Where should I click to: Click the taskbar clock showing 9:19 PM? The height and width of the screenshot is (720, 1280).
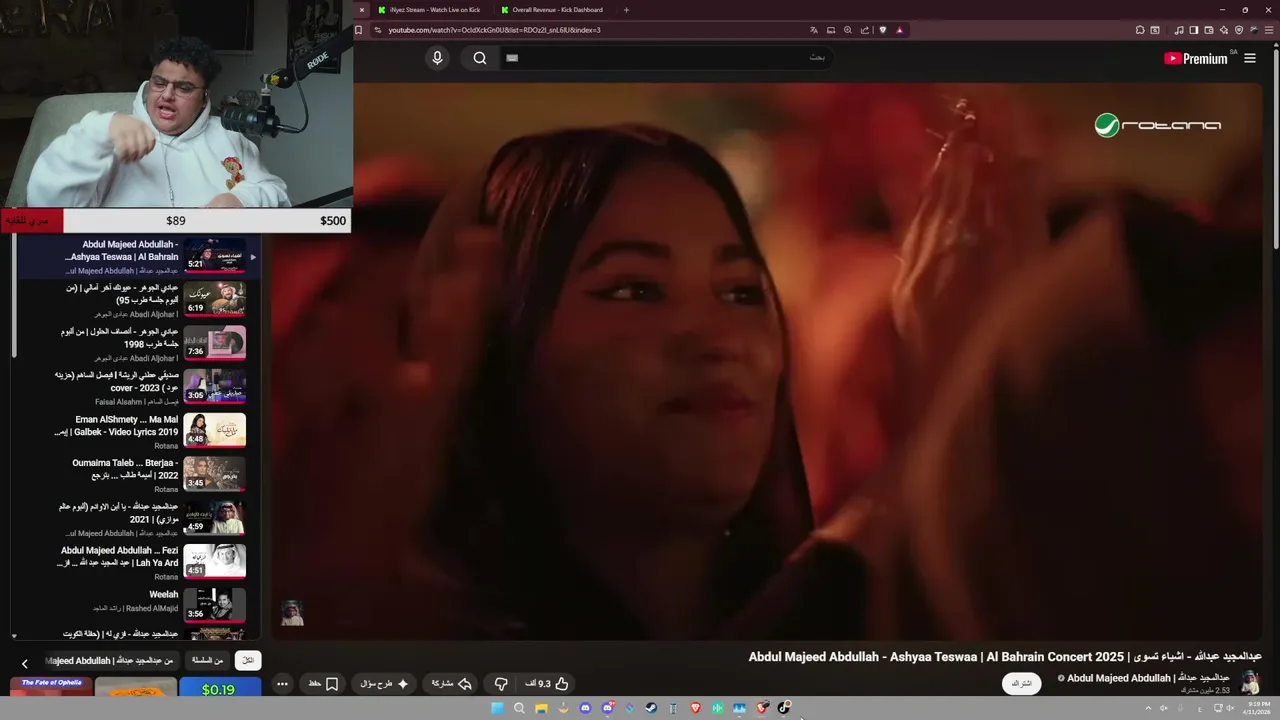pos(1258,708)
